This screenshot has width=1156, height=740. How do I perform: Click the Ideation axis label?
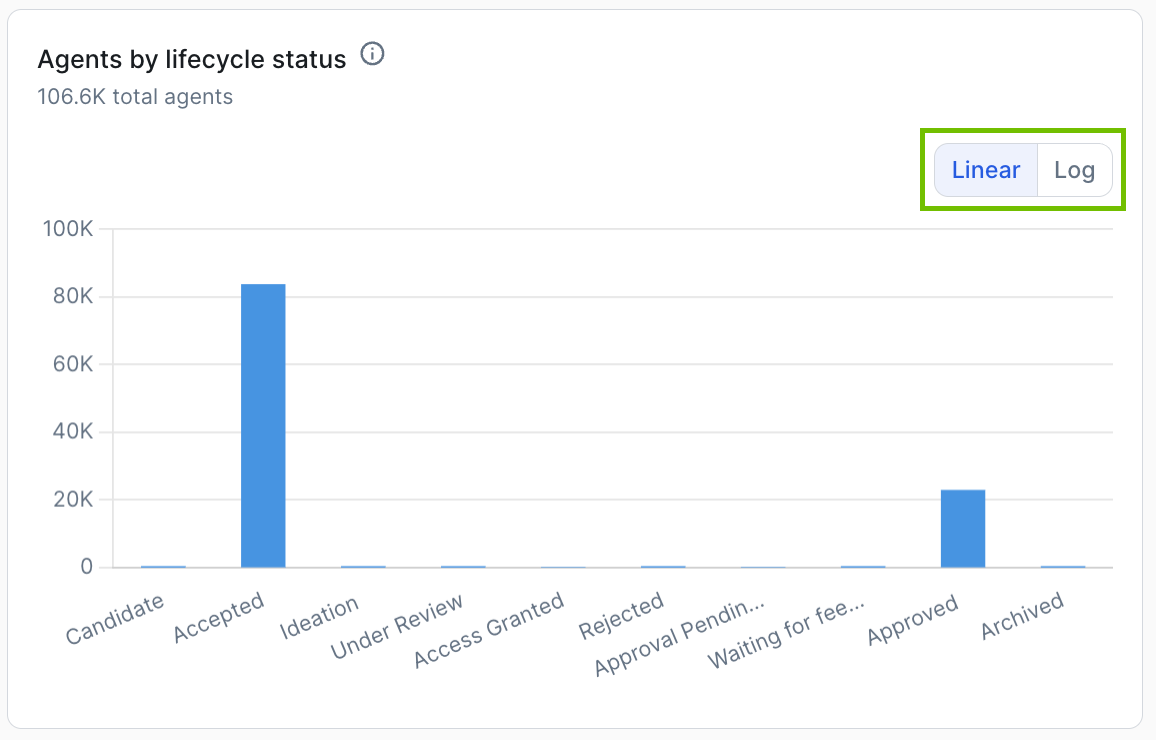319,617
